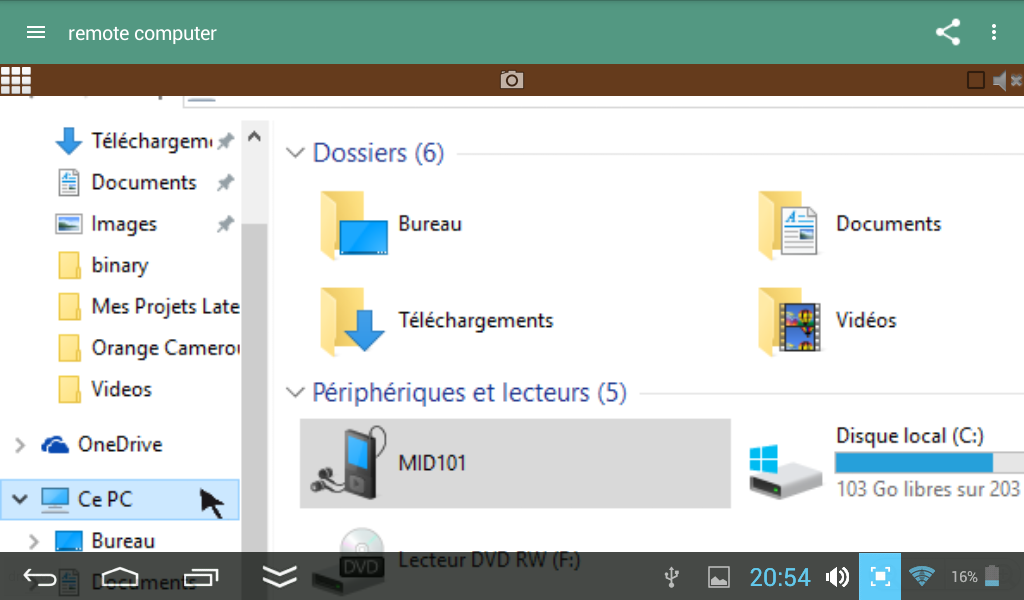Select Bureau under Ce PC in the tree

(123, 541)
